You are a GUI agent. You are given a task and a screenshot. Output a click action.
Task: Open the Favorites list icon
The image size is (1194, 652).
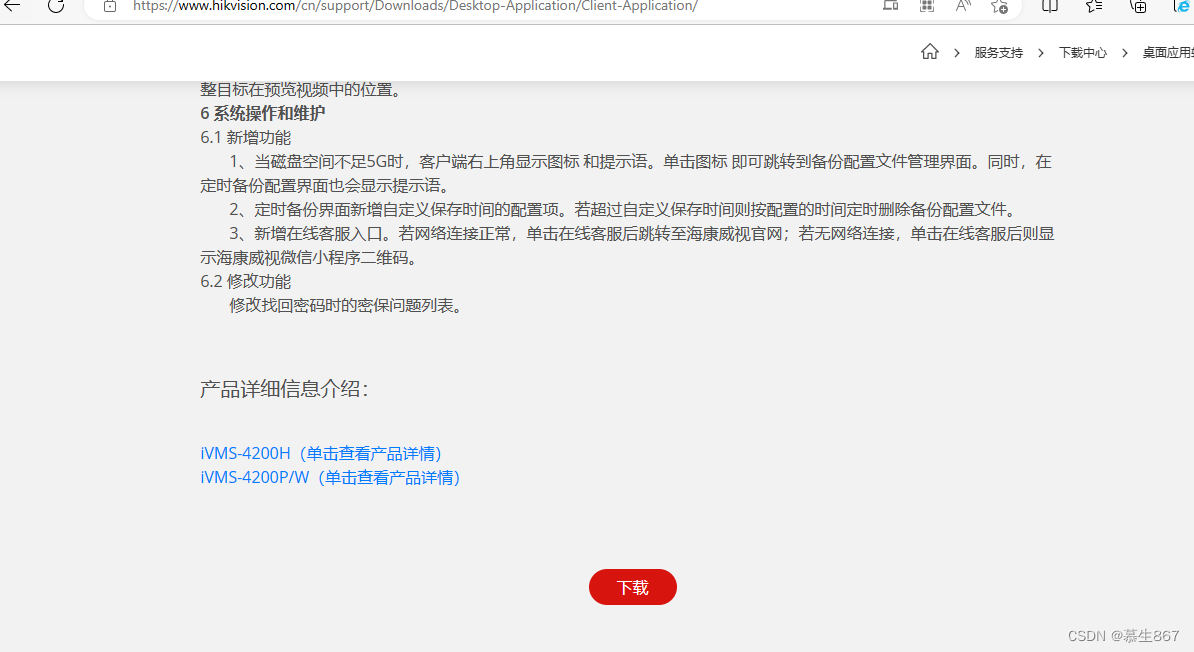[x=1094, y=6]
